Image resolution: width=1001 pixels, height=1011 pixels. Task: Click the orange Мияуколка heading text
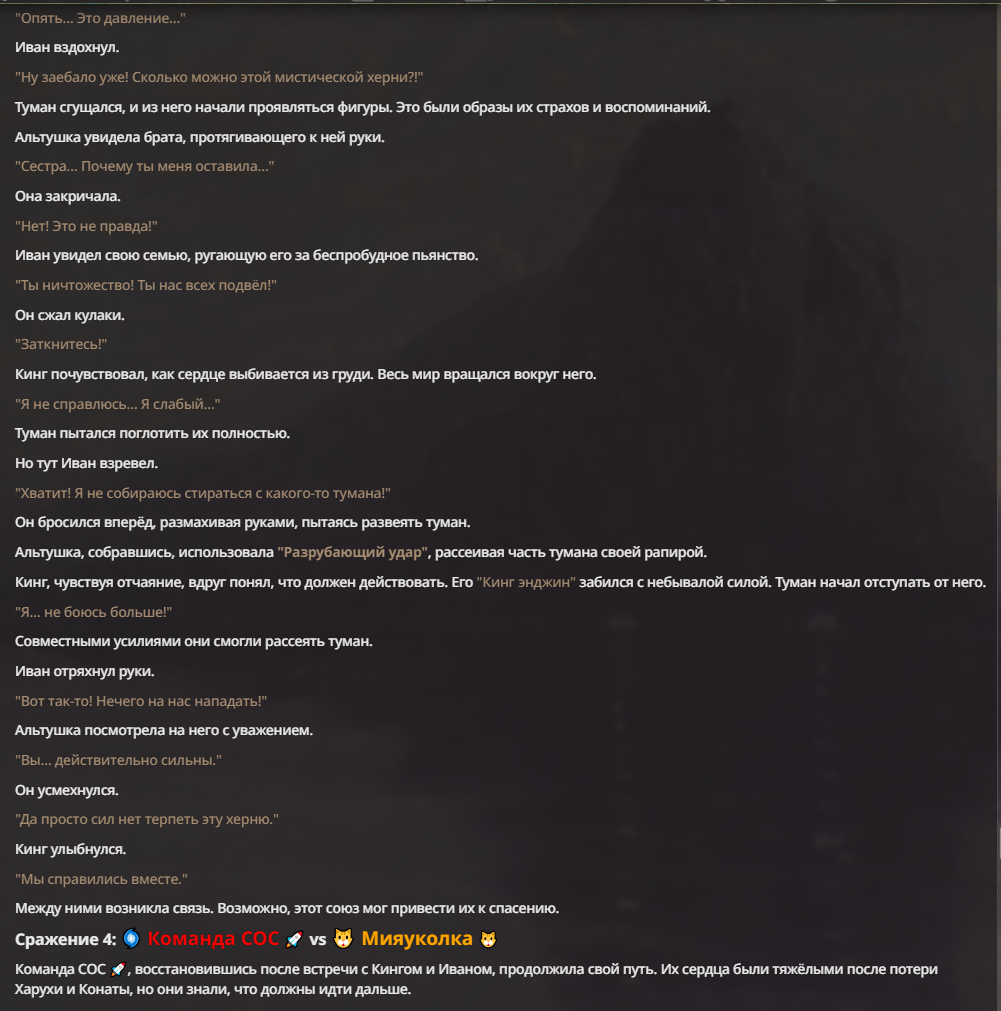point(417,938)
